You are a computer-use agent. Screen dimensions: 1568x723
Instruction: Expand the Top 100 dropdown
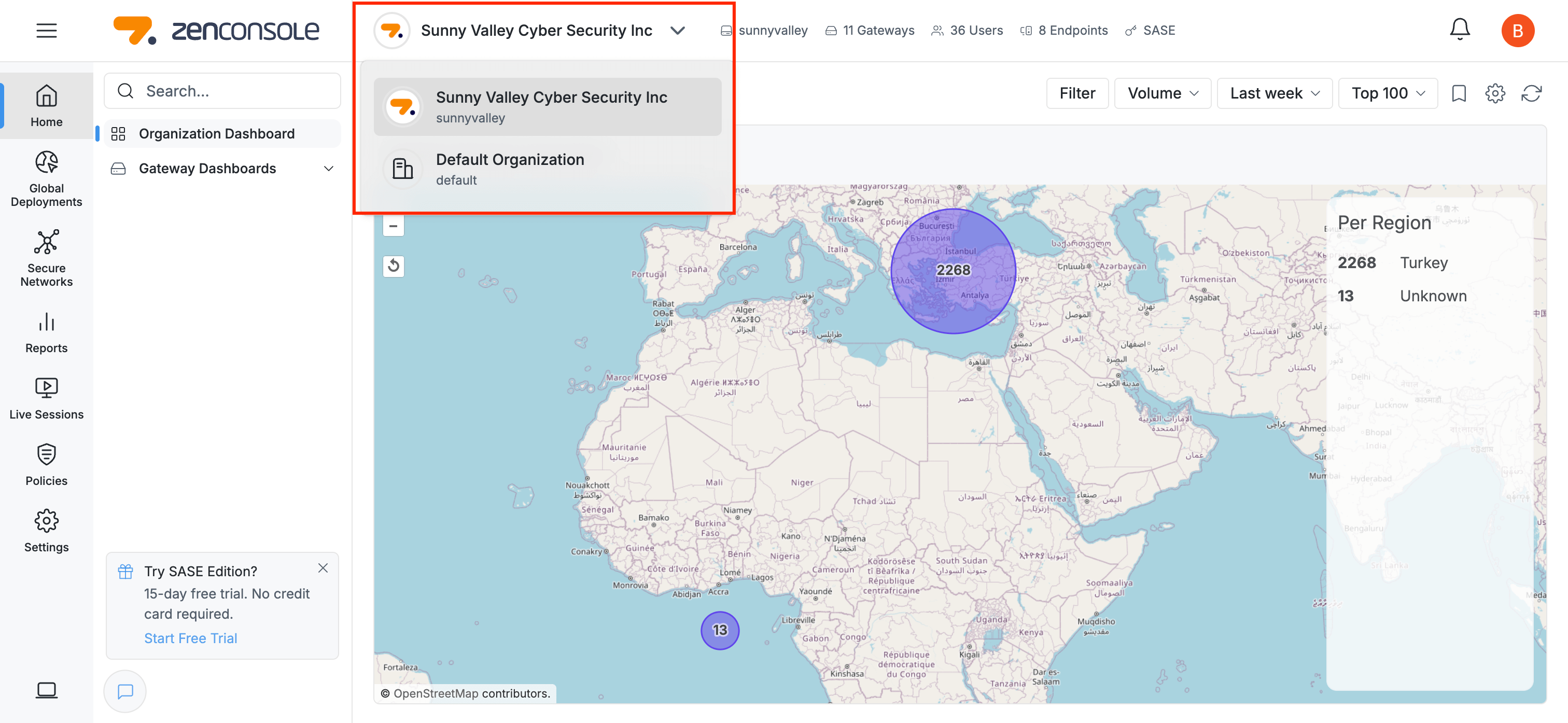pyautogui.click(x=1387, y=93)
